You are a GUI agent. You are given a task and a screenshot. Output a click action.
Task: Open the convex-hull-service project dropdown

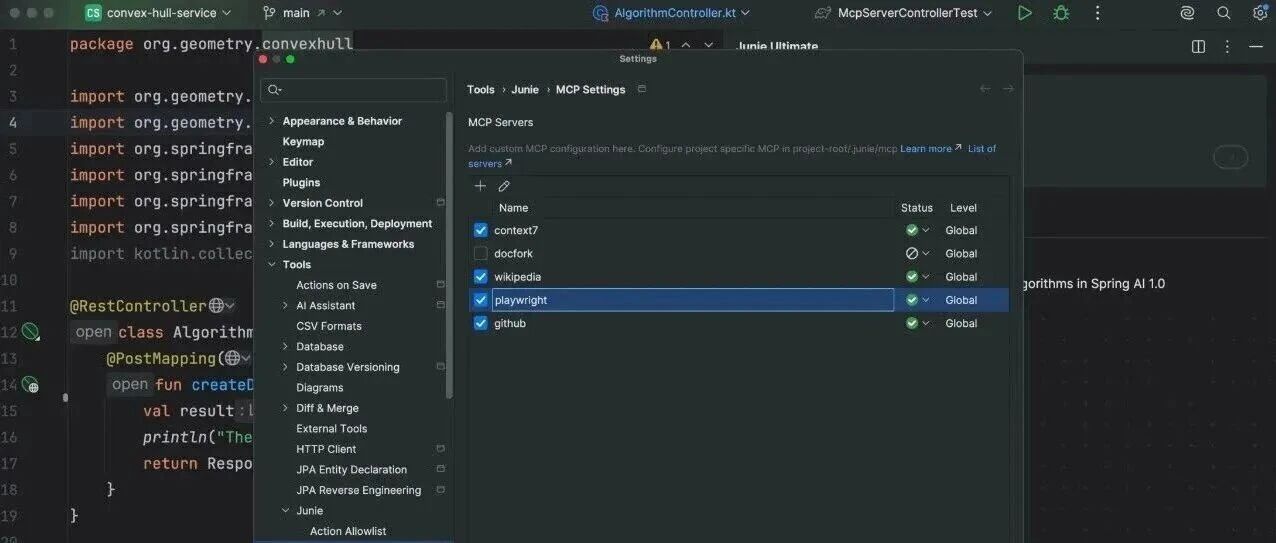(158, 13)
